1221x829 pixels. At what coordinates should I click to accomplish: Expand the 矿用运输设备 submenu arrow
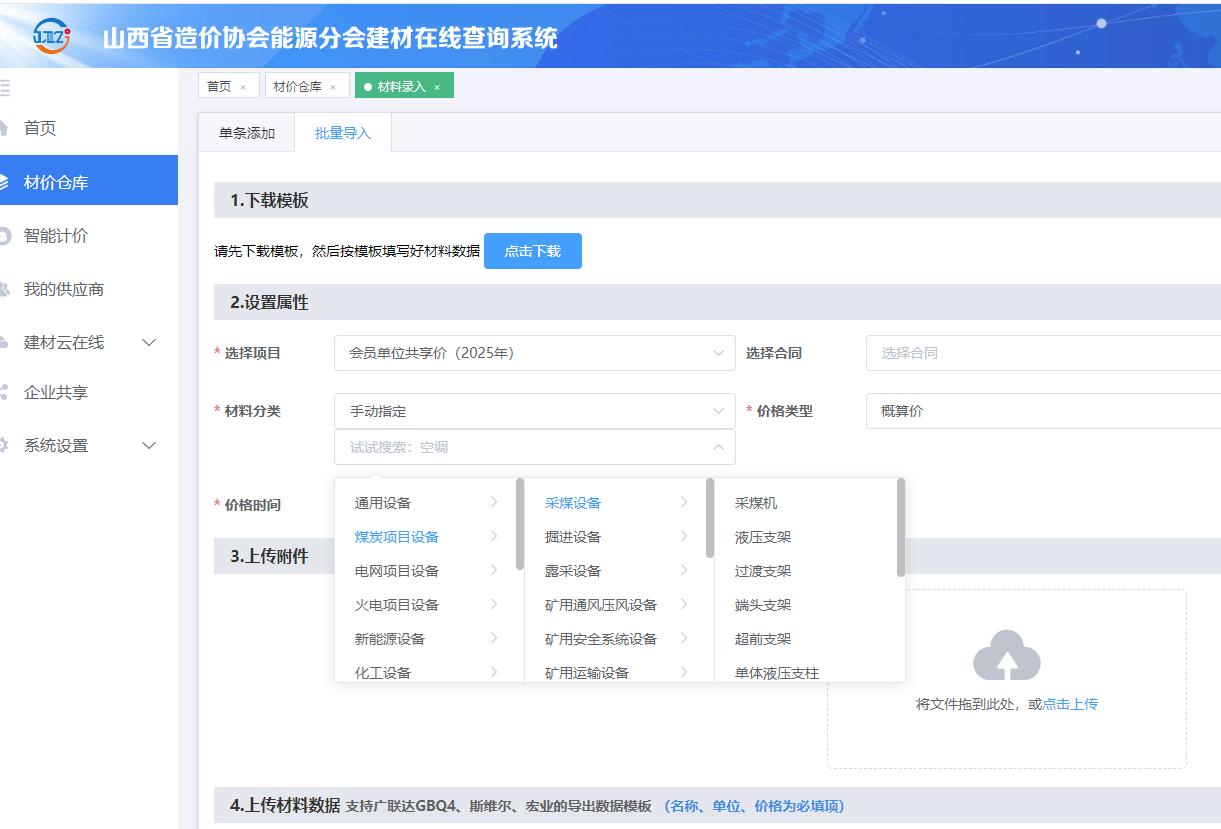coord(684,672)
